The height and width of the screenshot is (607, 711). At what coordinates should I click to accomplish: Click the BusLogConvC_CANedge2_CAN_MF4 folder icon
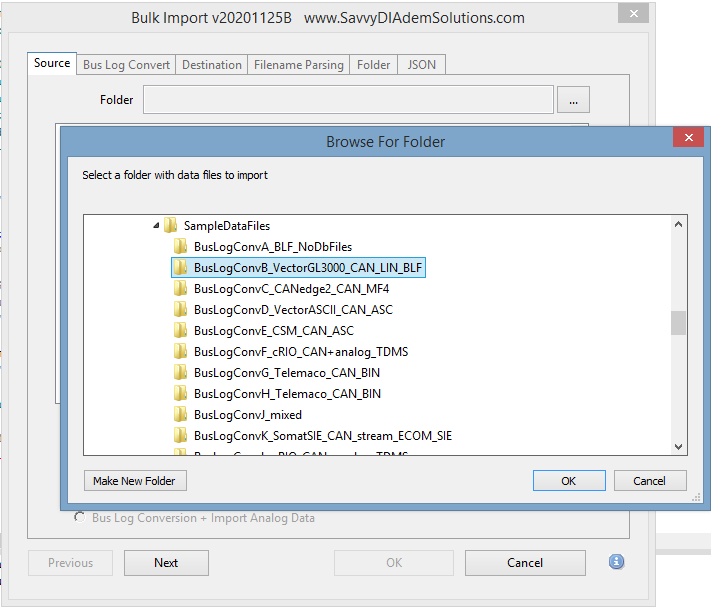click(180, 288)
